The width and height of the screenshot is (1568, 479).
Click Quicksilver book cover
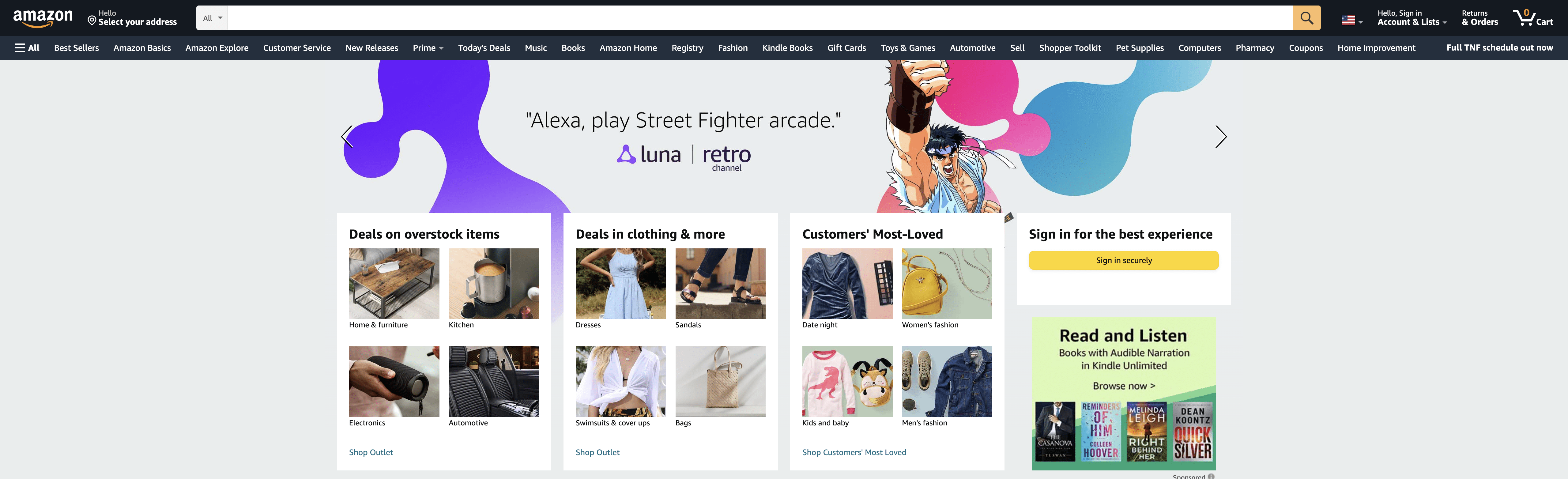pos(1193,432)
